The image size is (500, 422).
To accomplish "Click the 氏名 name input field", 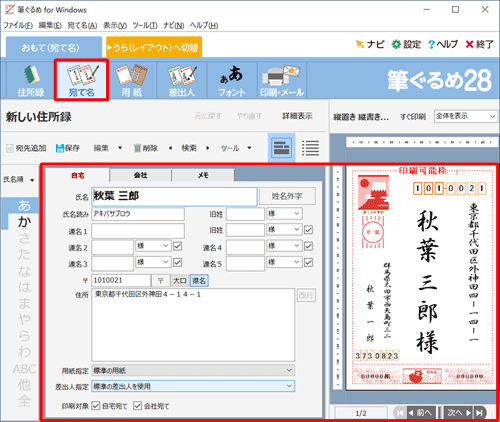I will tap(174, 196).
